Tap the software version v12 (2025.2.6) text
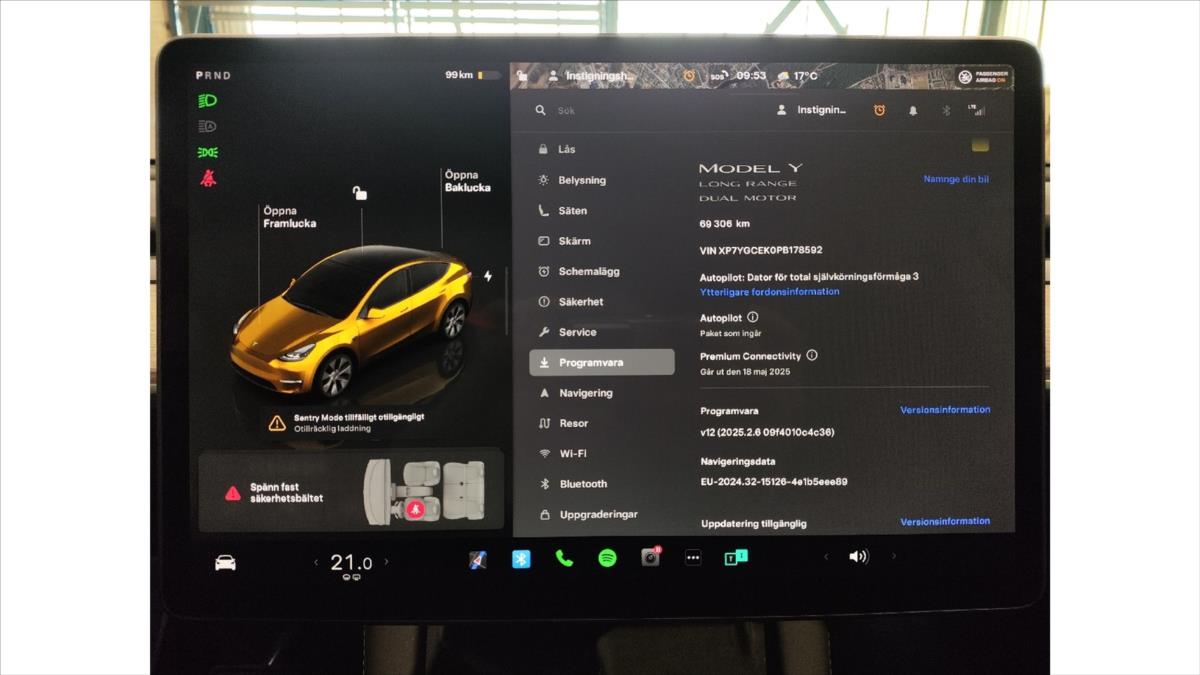This screenshot has height=675, width=1200. coord(767,432)
